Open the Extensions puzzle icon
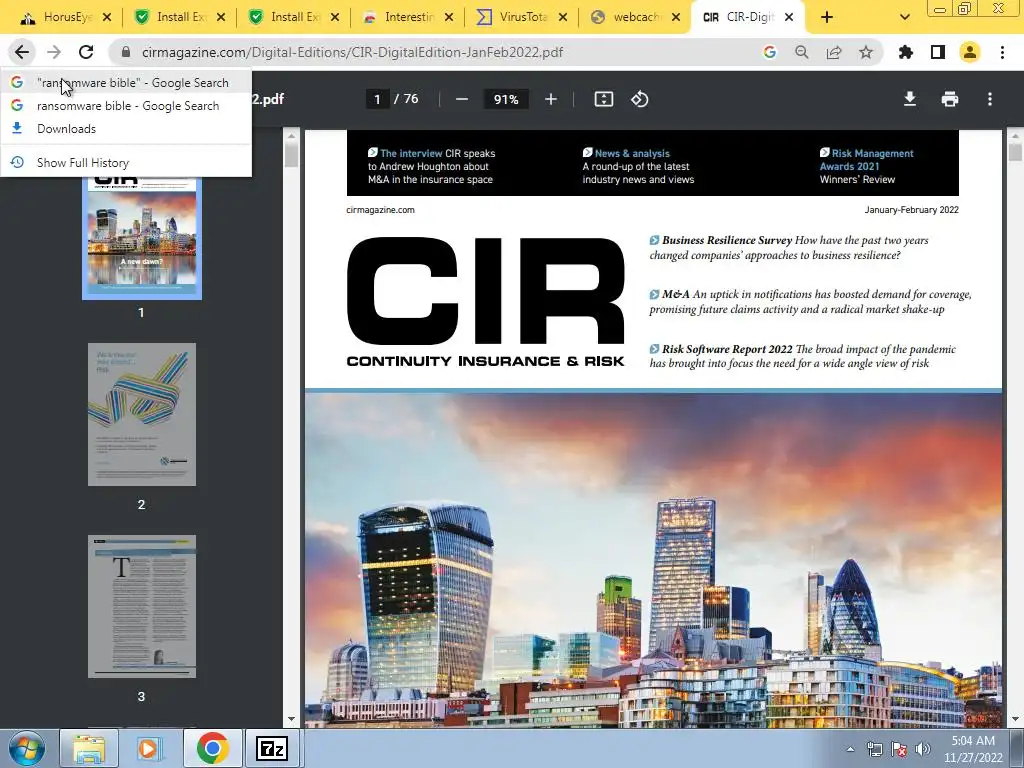This screenshot has width=1024, height=768. click(x=906, y=52)
